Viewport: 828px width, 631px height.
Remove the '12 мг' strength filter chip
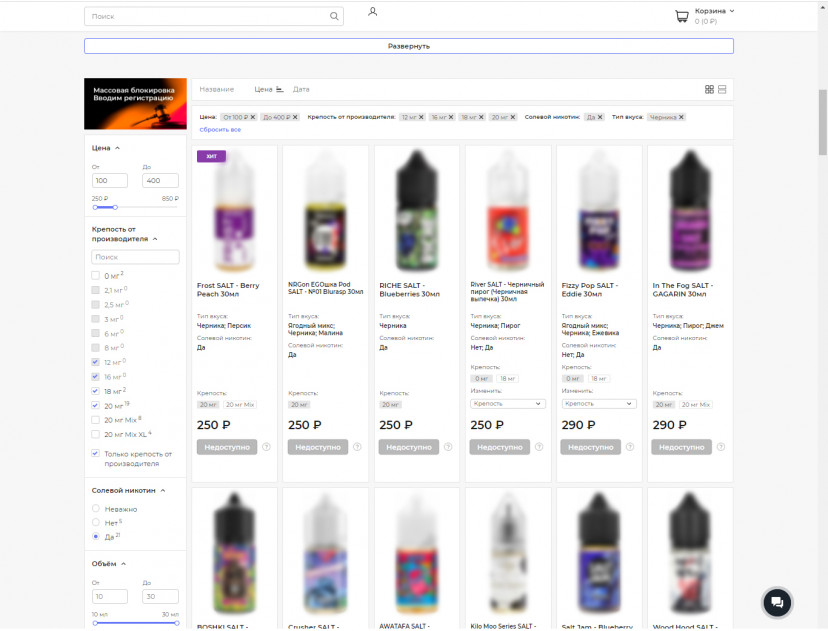coord(421,117)
